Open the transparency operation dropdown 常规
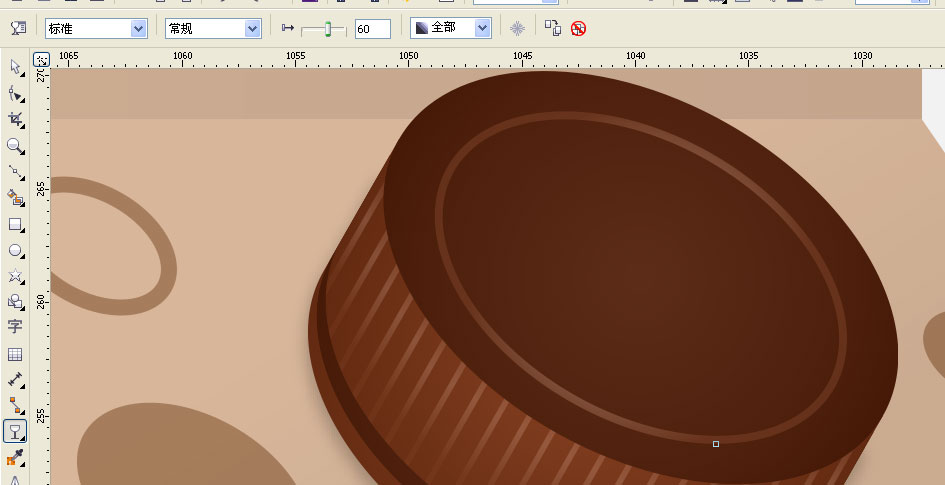This screenshot has width=945, height=485. coord(213,28)
